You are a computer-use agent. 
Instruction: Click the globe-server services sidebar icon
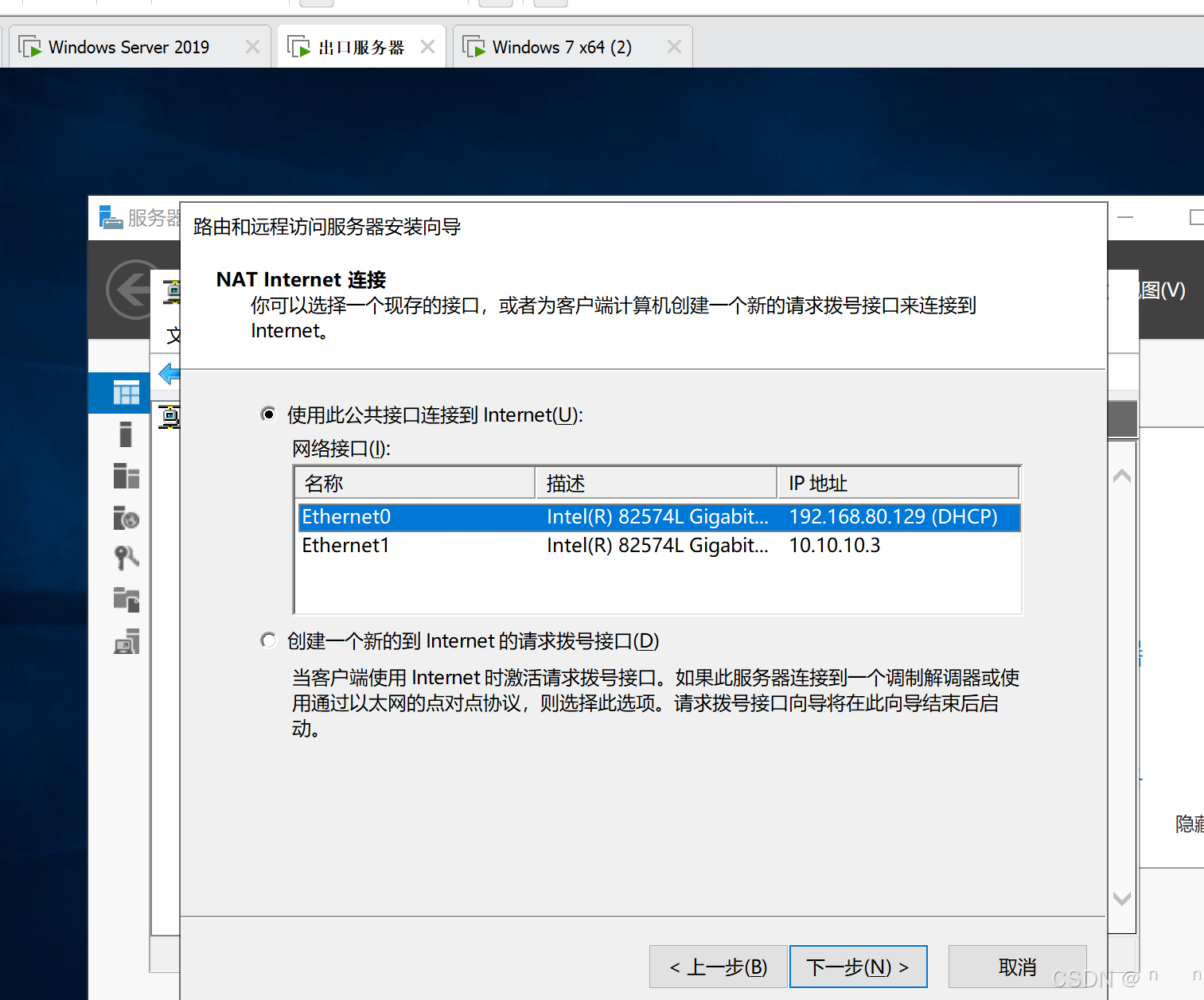click(x=125, y=518)
